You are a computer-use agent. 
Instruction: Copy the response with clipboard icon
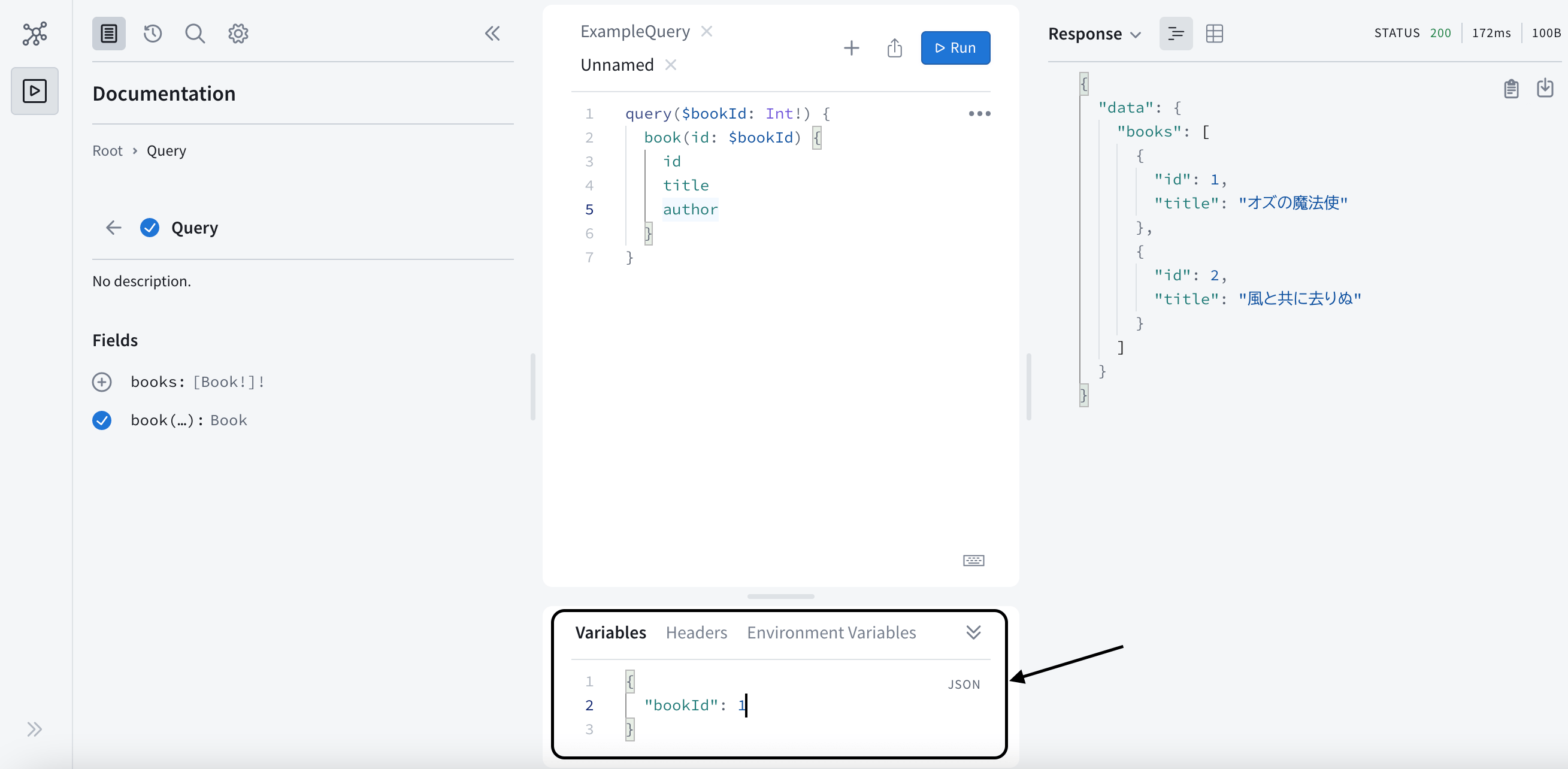click(1511, 89)
